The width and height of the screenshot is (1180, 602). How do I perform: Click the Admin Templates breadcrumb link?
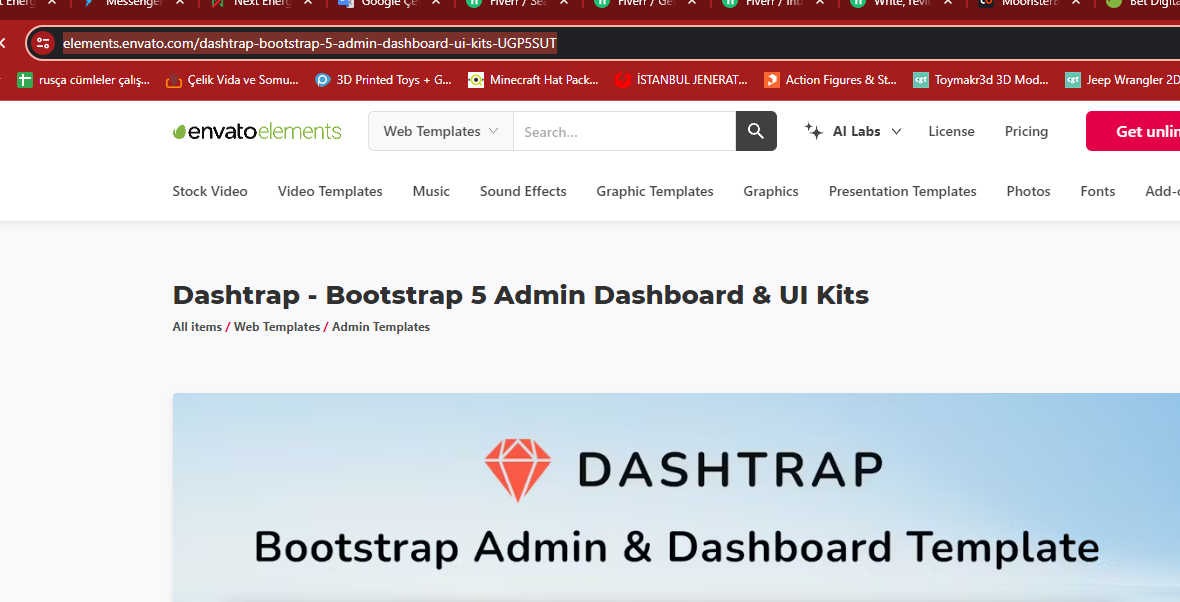pyautogui.click(x=381, y=327)
